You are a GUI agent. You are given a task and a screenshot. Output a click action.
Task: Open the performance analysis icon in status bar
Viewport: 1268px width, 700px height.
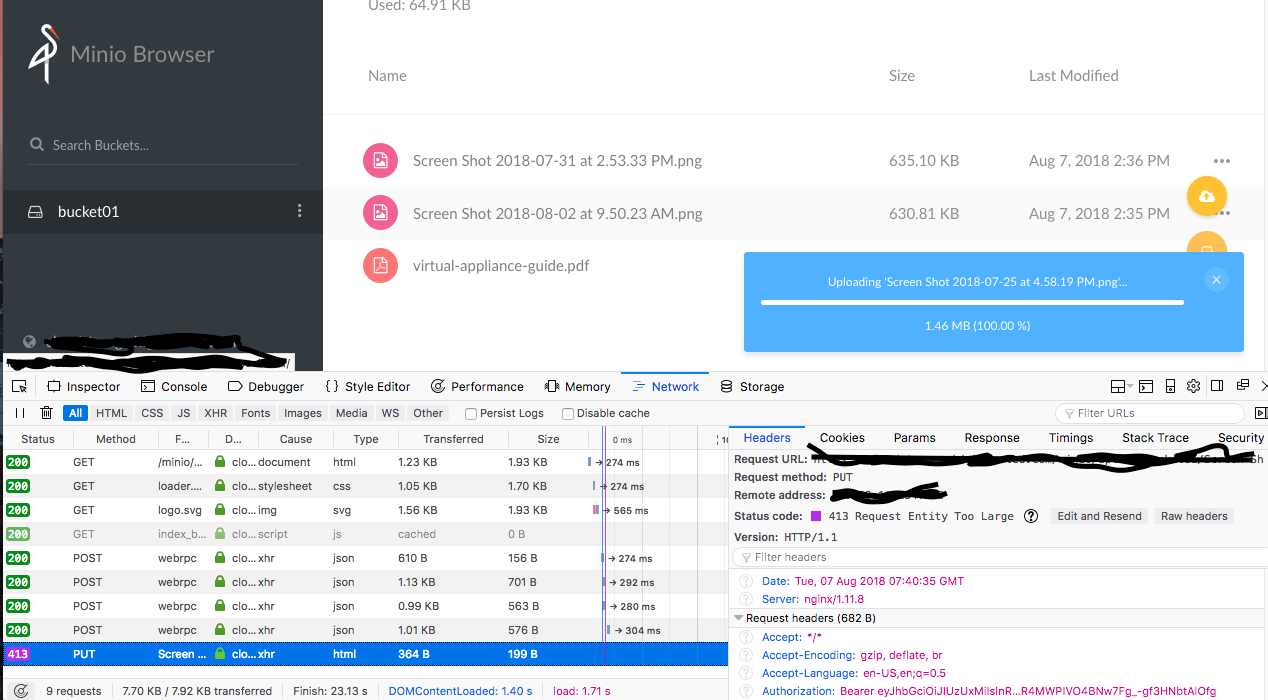tap(20, 690)
